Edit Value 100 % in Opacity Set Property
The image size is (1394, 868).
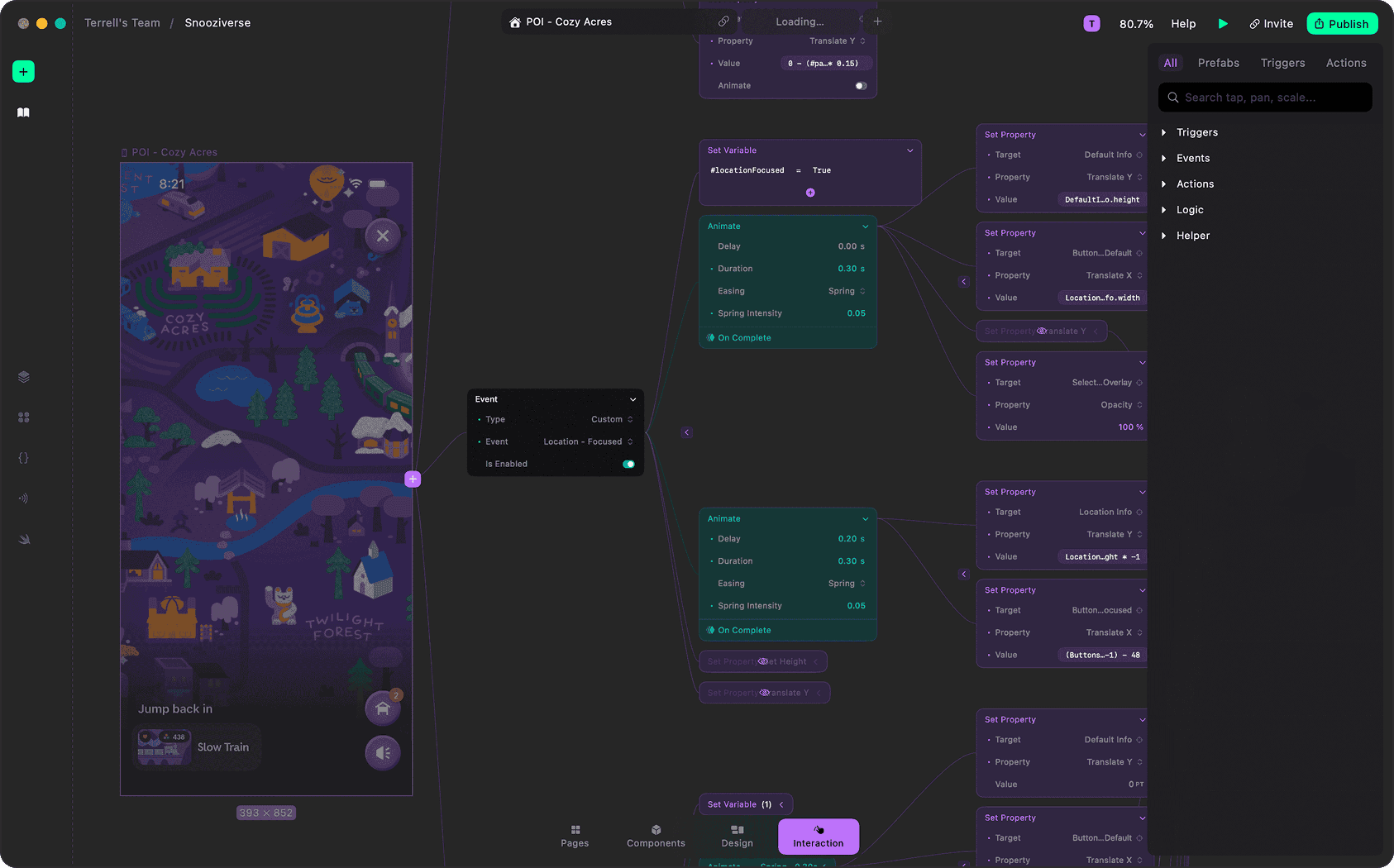tap(1130, 427)
